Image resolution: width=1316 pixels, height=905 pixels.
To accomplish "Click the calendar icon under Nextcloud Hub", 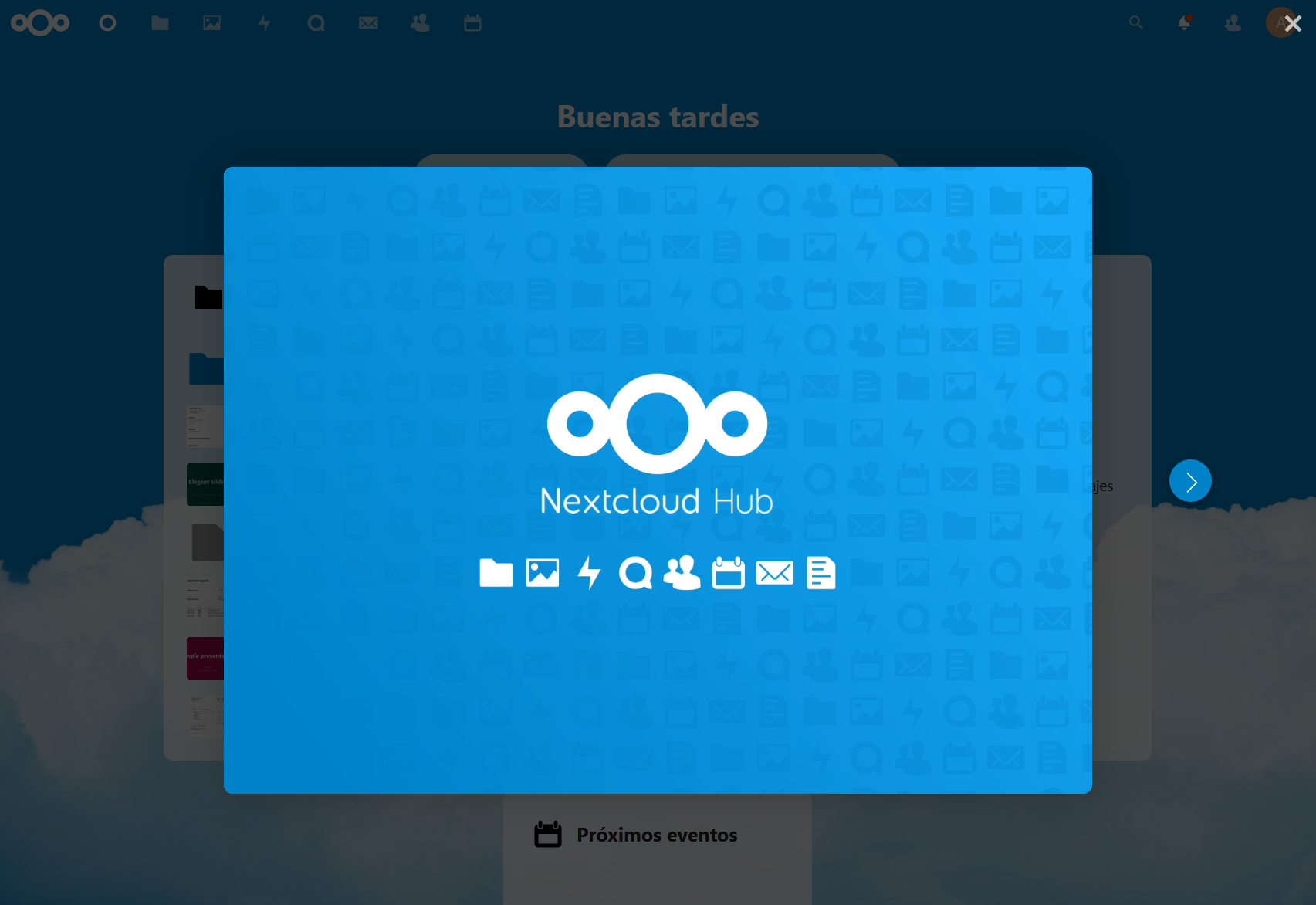I will coord(729,573).
